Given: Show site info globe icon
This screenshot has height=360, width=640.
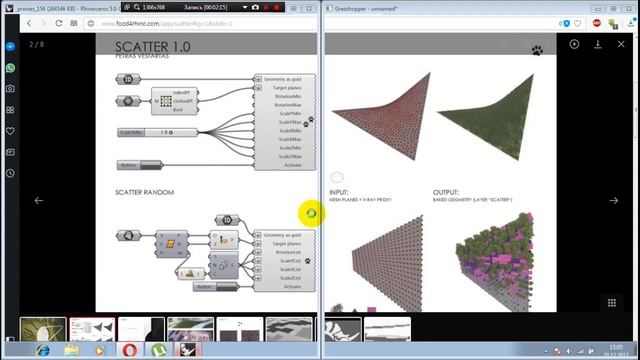Looking at the screenshot, I should [x=91, y=24].
